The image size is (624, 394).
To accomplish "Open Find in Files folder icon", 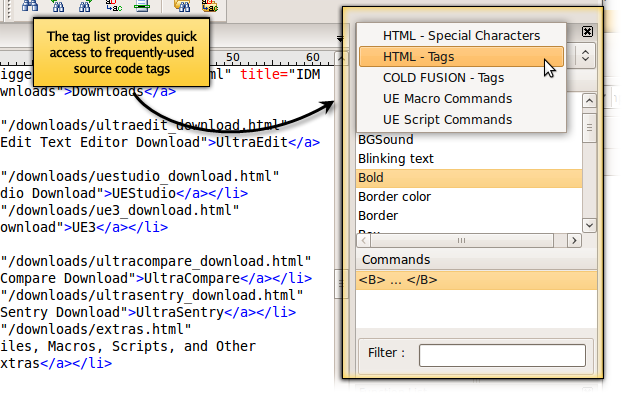I will 182,6.
